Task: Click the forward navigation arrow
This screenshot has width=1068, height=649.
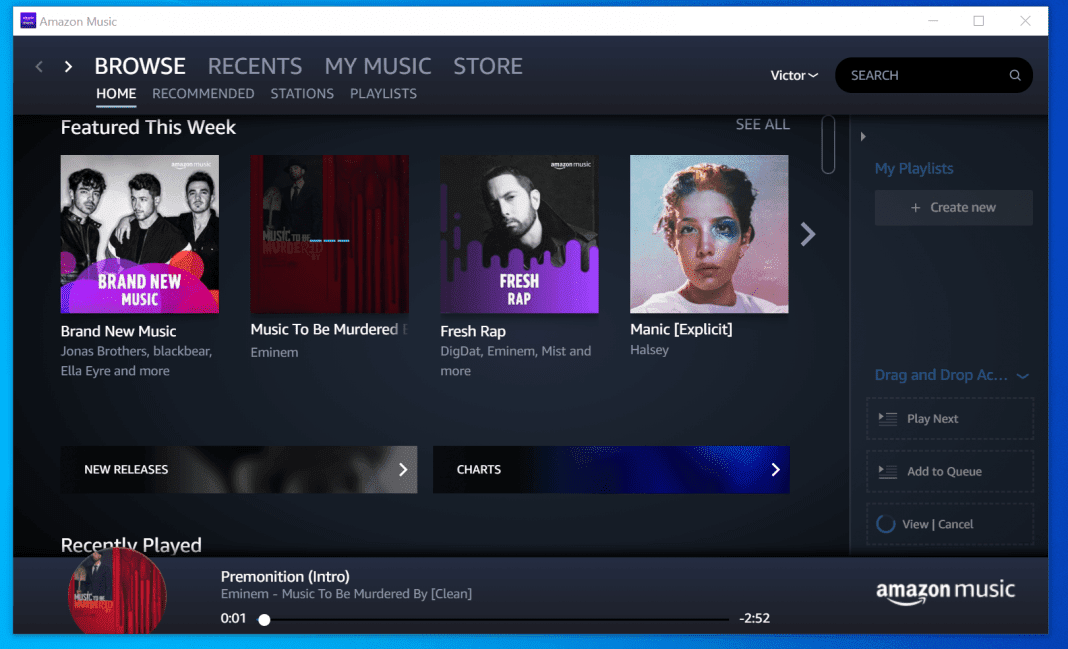Action: click(66, 66)
